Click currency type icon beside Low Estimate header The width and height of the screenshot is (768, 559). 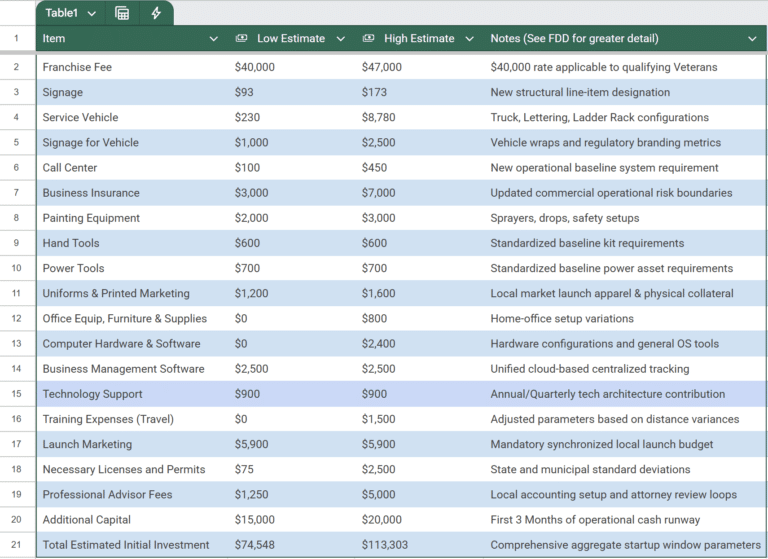coord(241,38)
